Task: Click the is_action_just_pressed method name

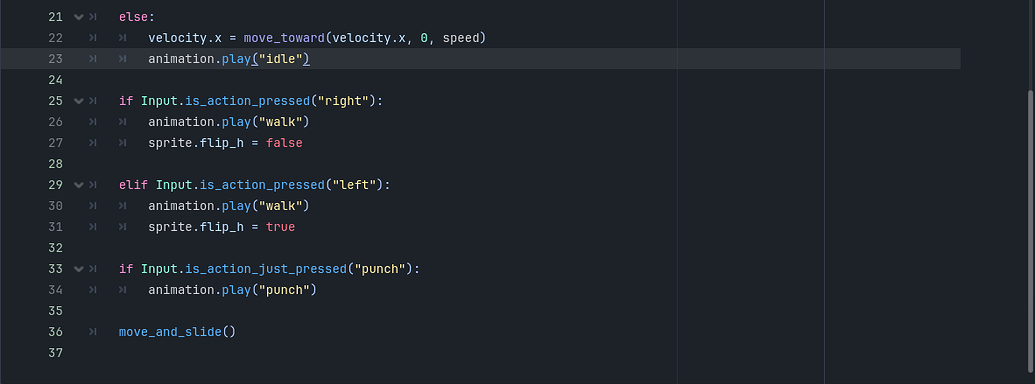Action: coord(266,269)
